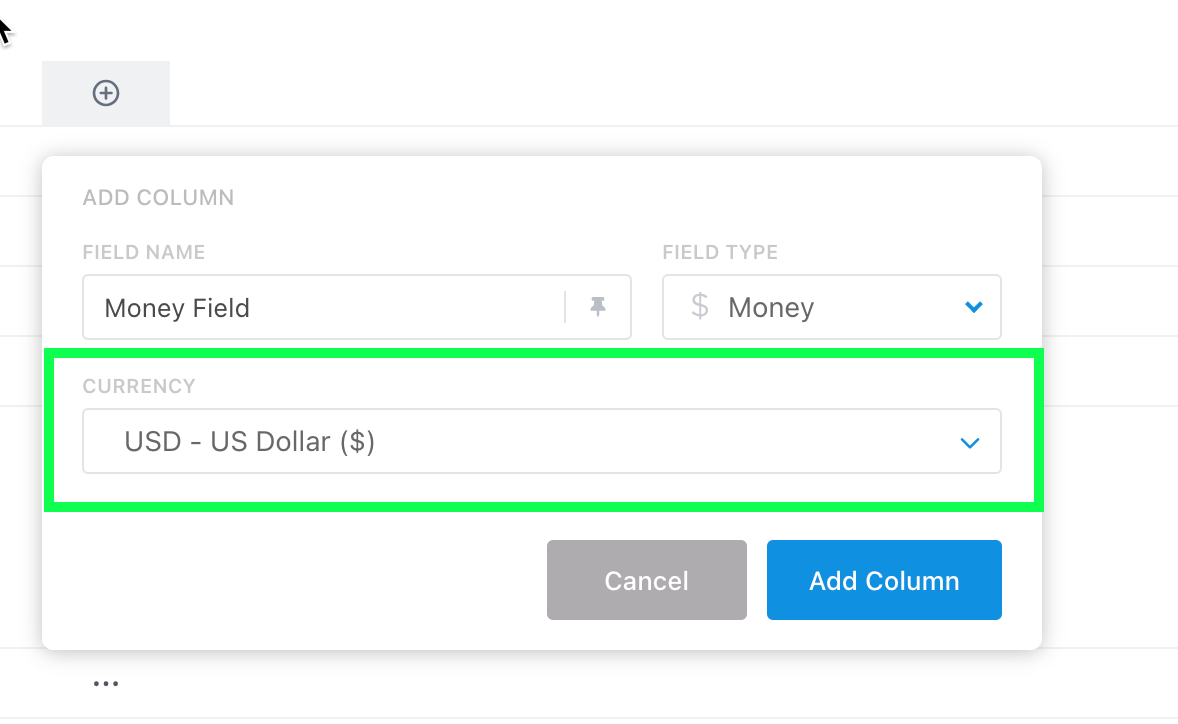Place cursor on "Money Field" text
Viewport: 1178px width, 724px height.
(x=177, y=308)
